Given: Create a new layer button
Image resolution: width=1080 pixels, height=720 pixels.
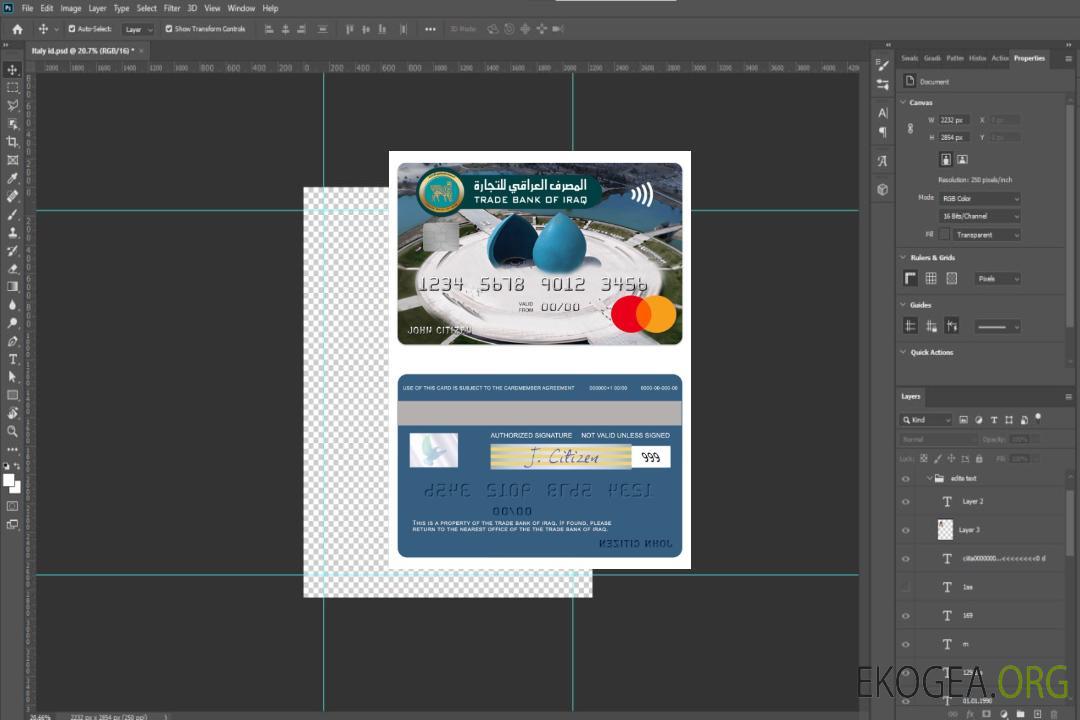Looking at the screenshot, I should point(1038,714).
